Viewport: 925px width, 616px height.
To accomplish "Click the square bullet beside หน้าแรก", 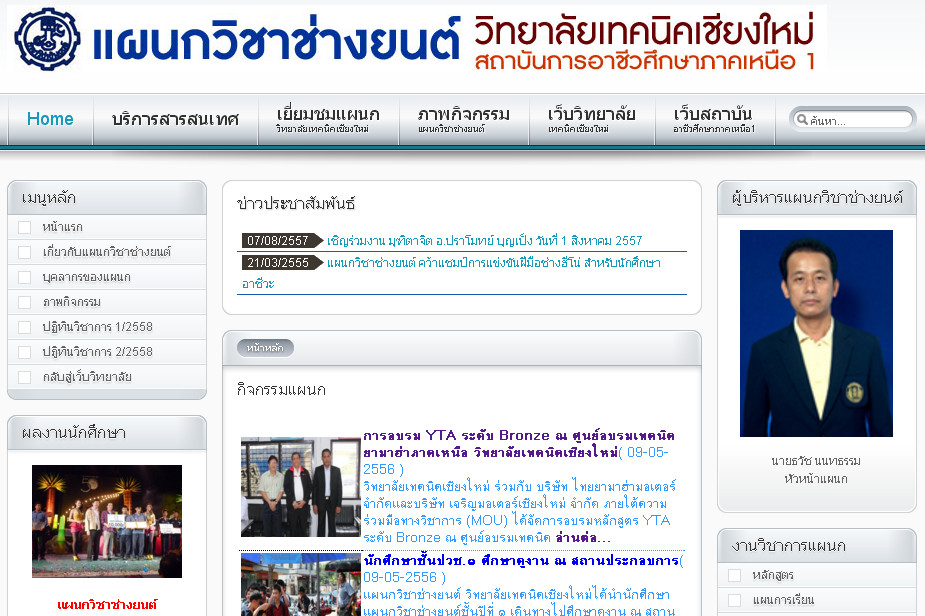I will click(x=25, y=227).
